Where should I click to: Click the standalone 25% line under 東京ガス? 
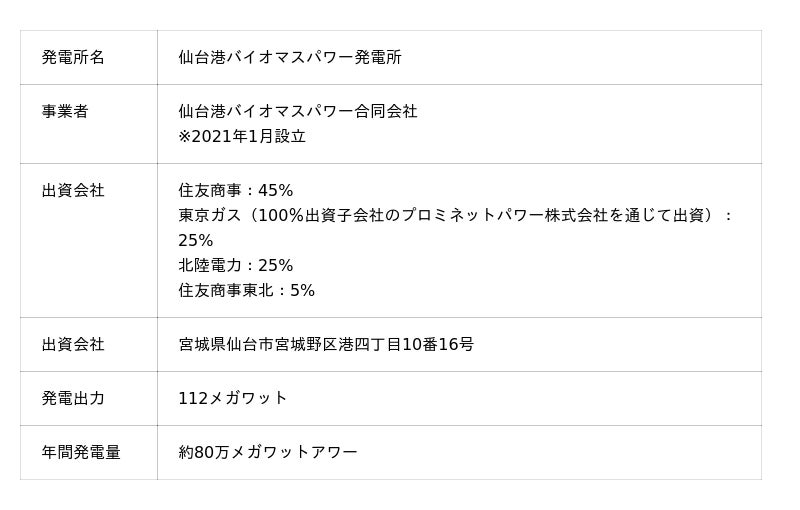[196, 241]
